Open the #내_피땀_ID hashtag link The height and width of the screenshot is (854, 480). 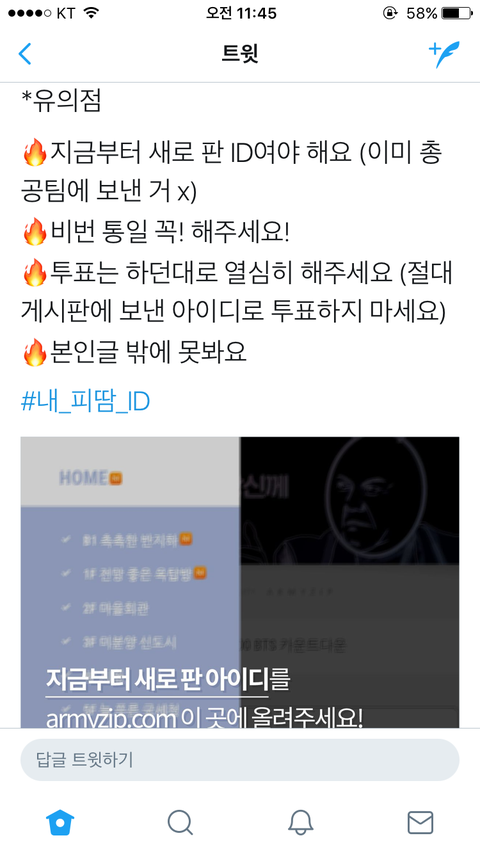[x=85, y=402]
